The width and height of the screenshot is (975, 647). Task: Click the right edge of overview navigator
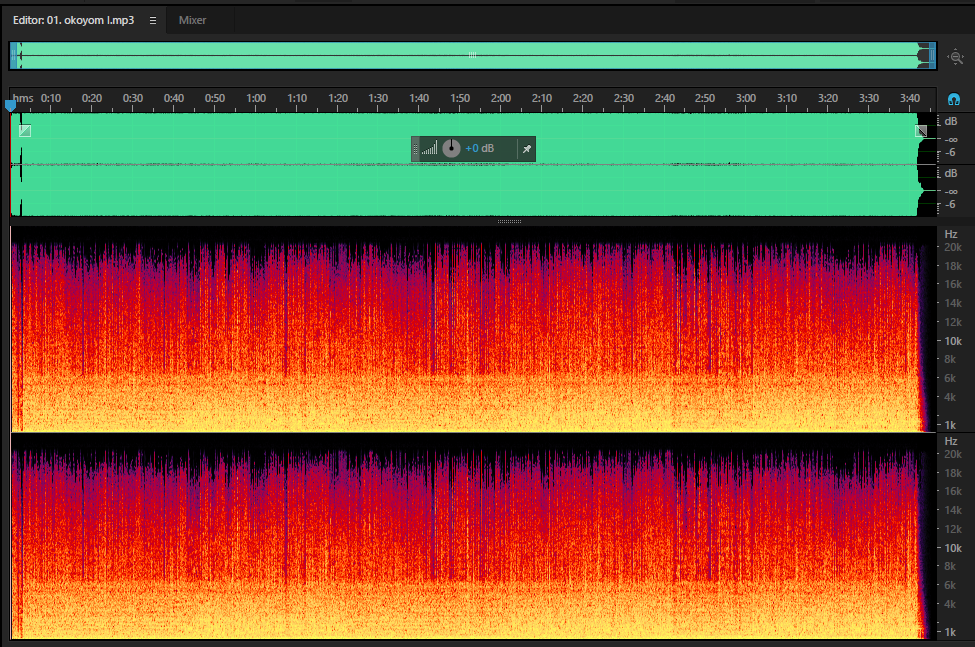933,56
